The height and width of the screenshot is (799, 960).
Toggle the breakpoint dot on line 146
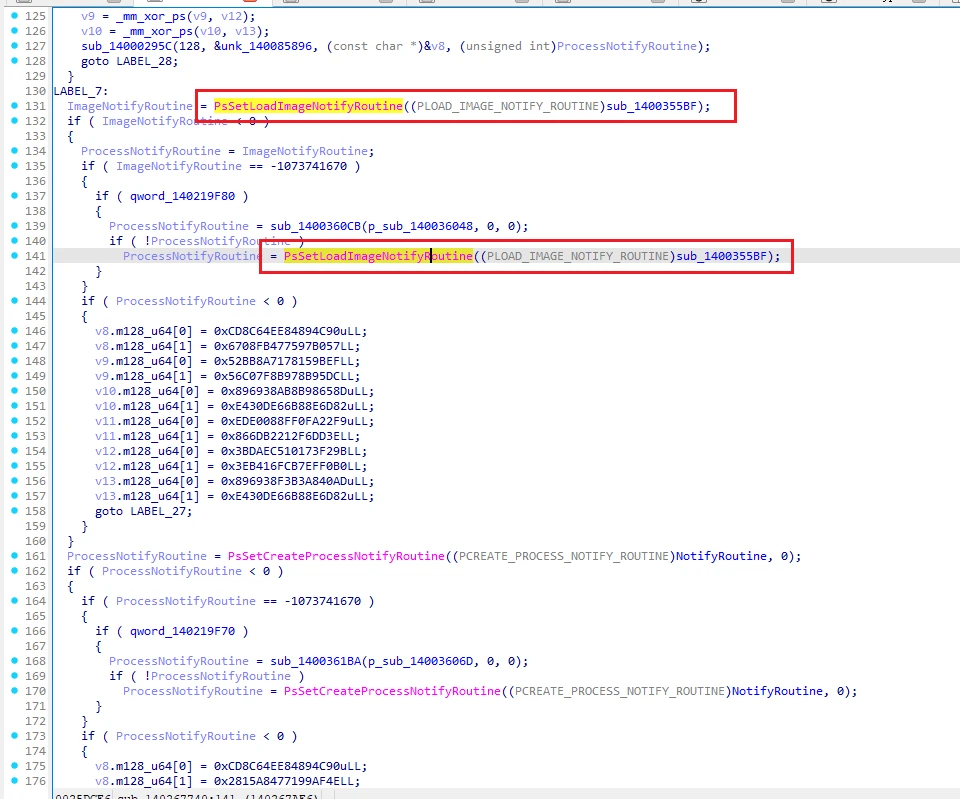pyautogui.click(x=15, y=331)
